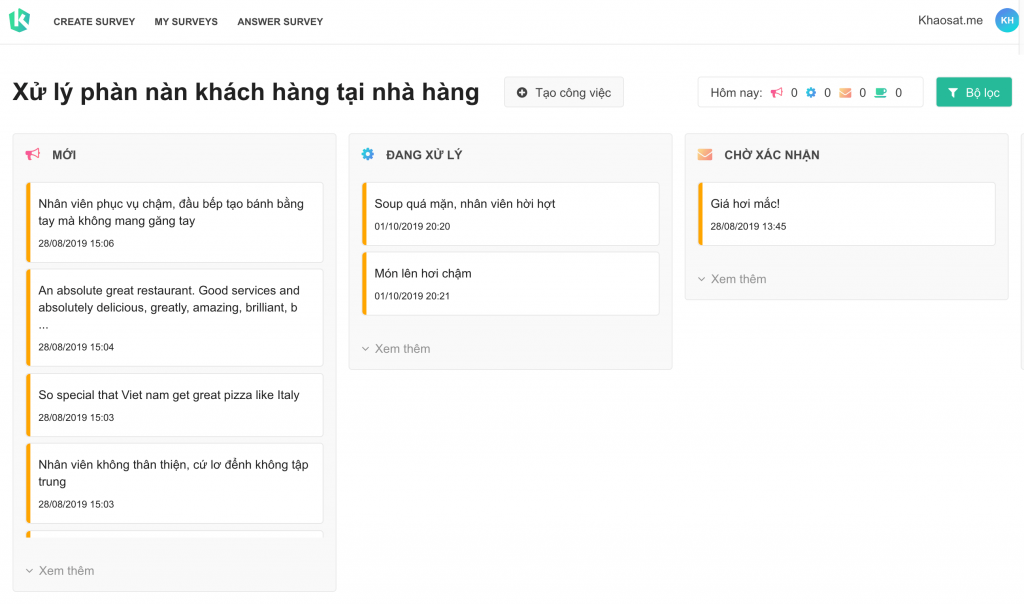Open the Bộ lọc filter button

point(974,92)
